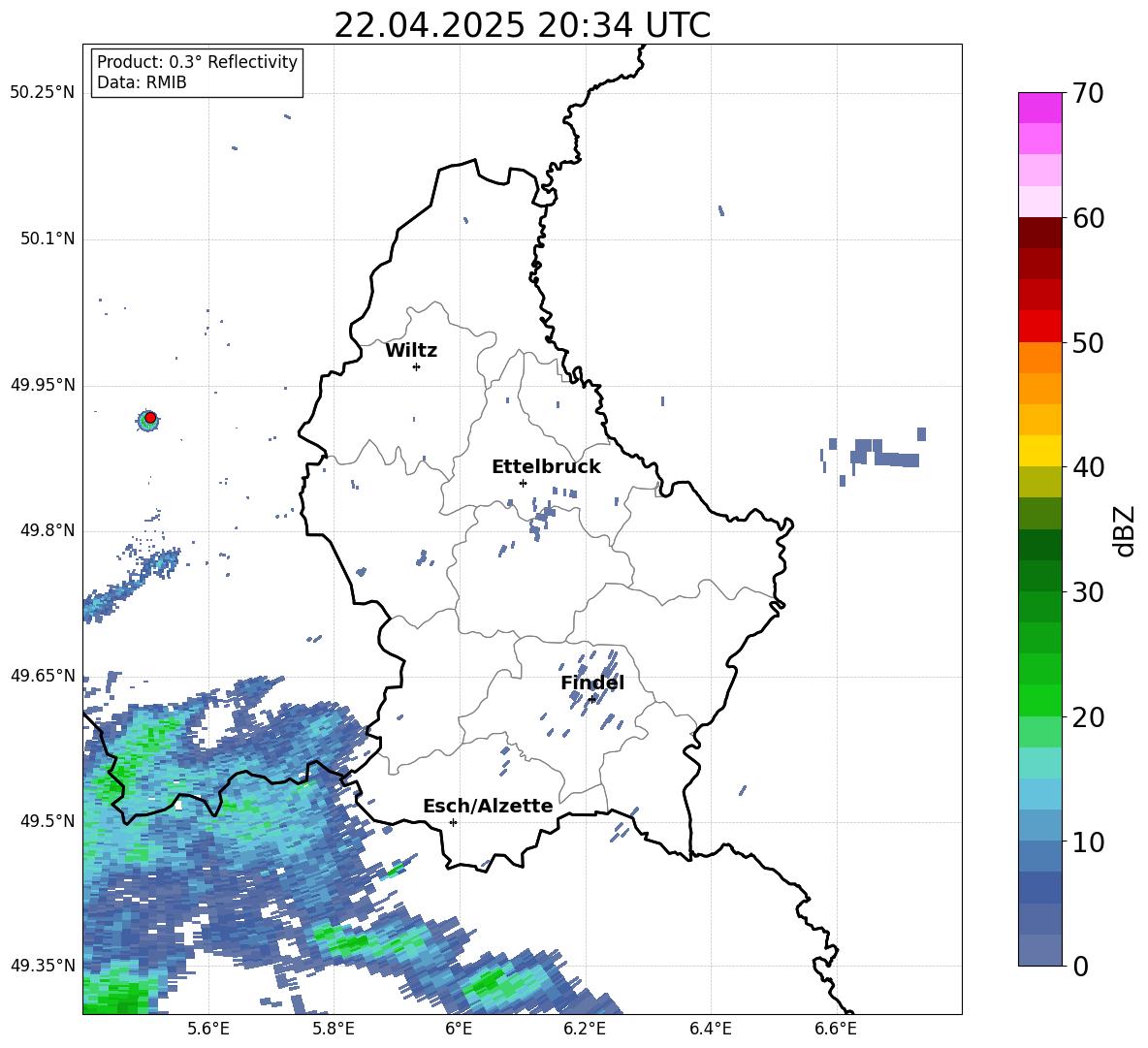The image size is (1148, 1048).
Task: Click the dark red colorbar segment below 60
Action: (1039, 233)
